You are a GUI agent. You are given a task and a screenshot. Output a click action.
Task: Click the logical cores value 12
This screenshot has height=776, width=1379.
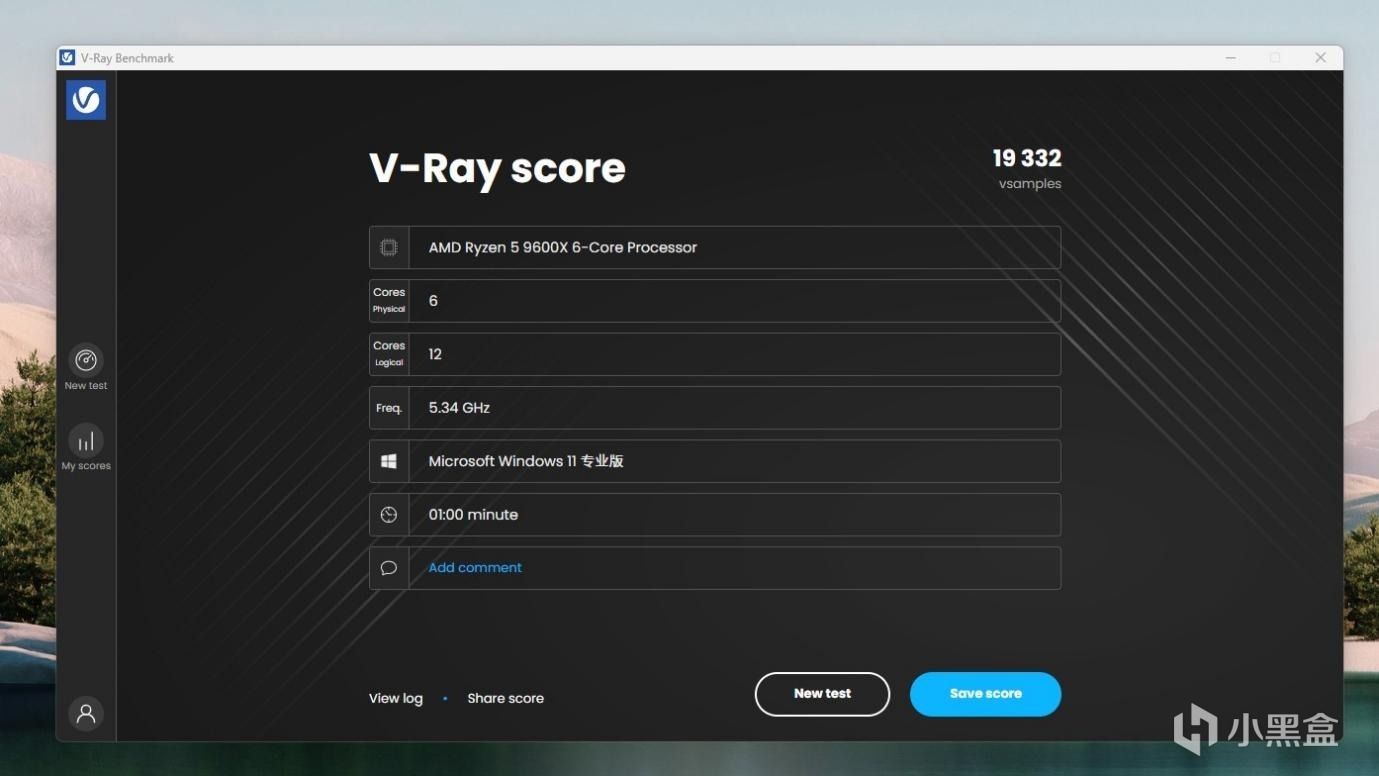(435, 354)
